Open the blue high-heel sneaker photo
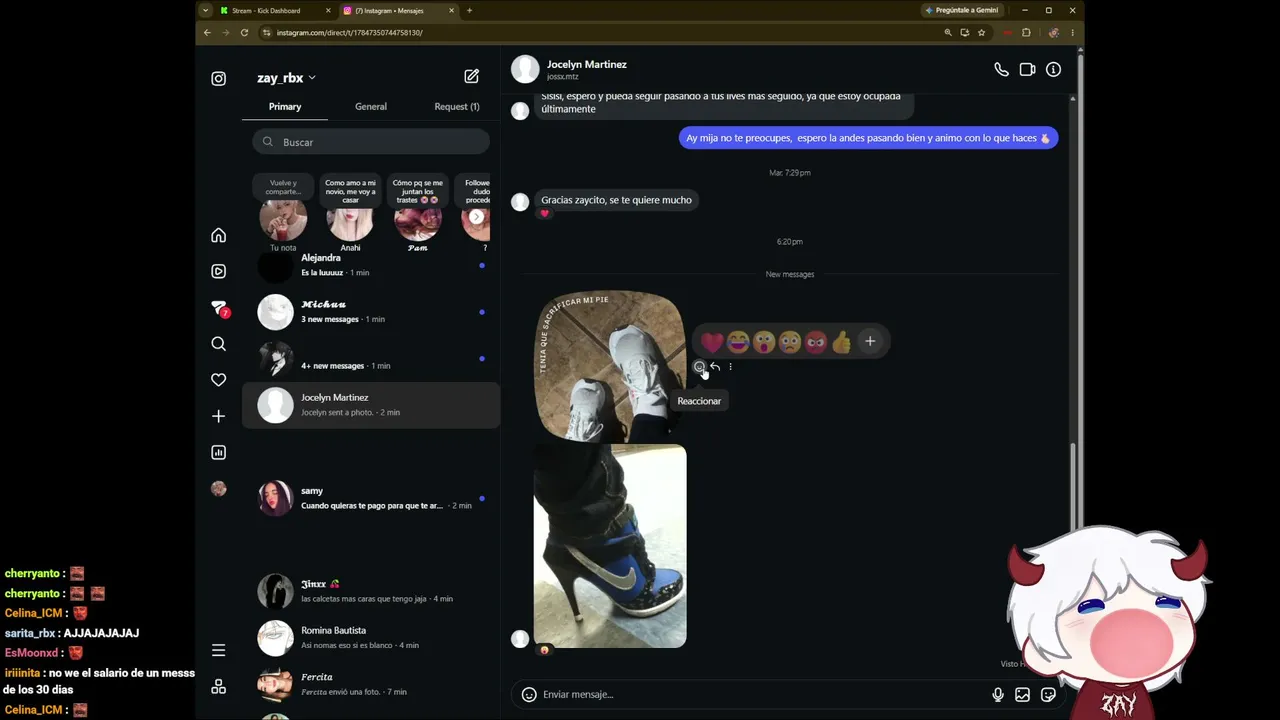 pos(610,546)
